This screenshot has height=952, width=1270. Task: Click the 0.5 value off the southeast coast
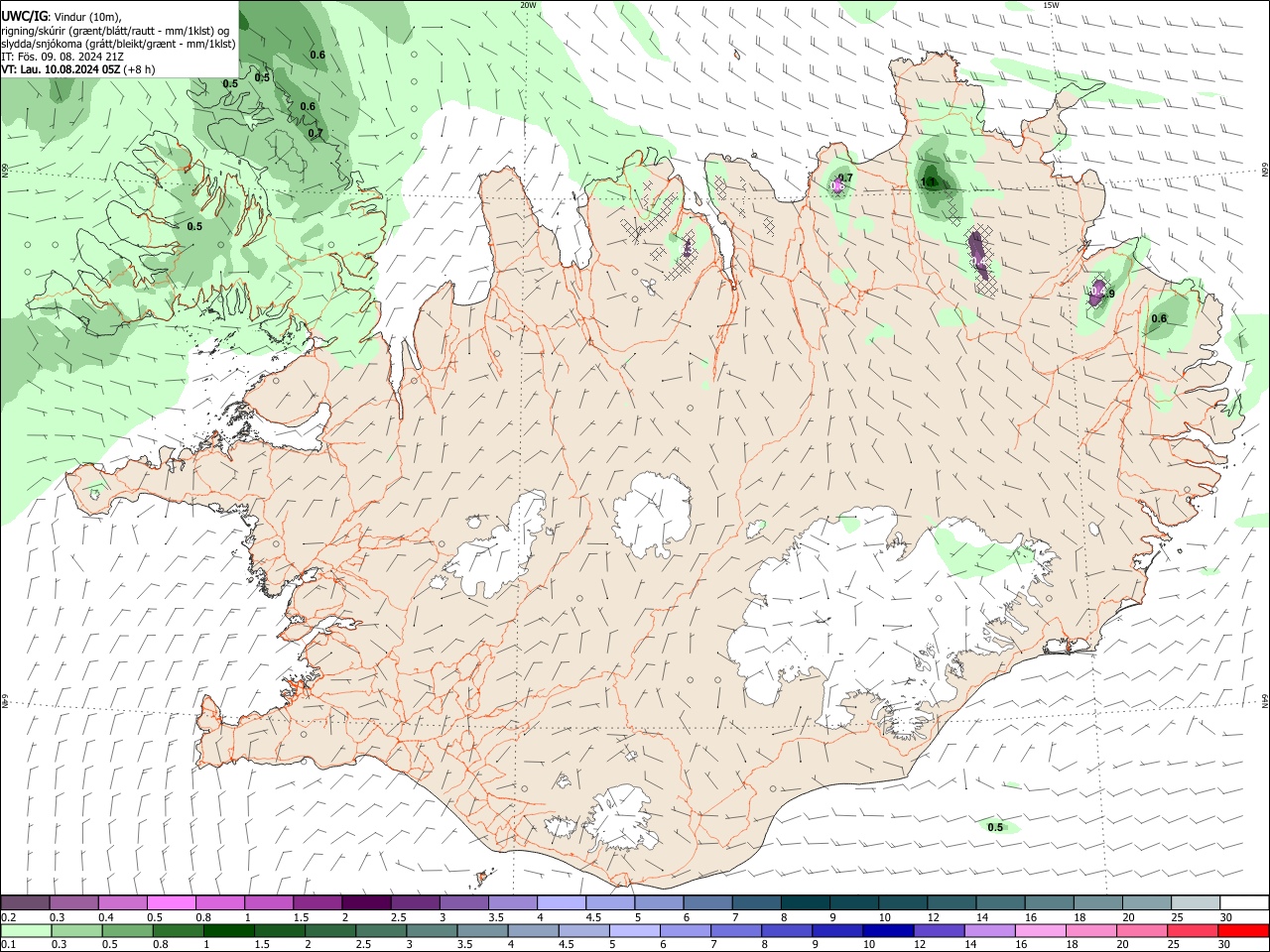(995, 827)
